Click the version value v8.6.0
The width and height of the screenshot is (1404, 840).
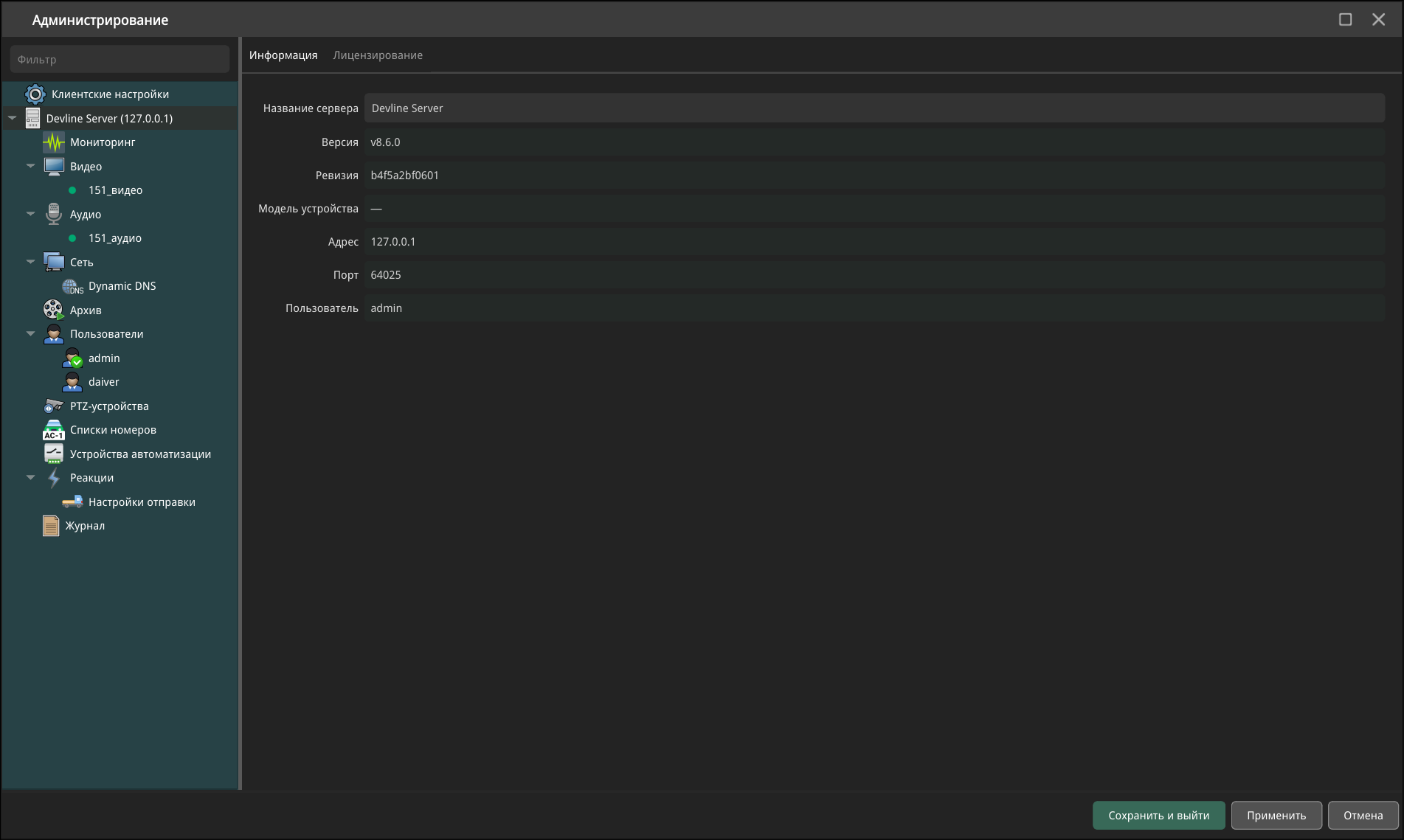385,142
